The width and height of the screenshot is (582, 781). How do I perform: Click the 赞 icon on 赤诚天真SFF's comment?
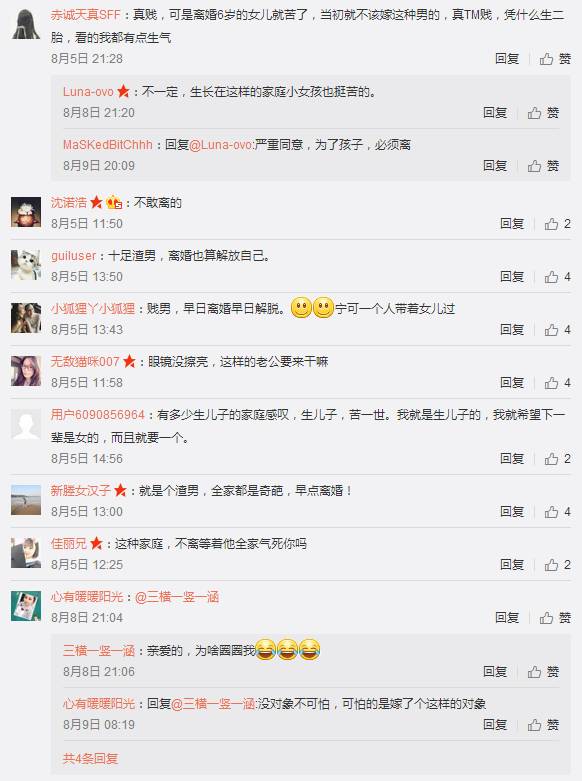(555, 59)
